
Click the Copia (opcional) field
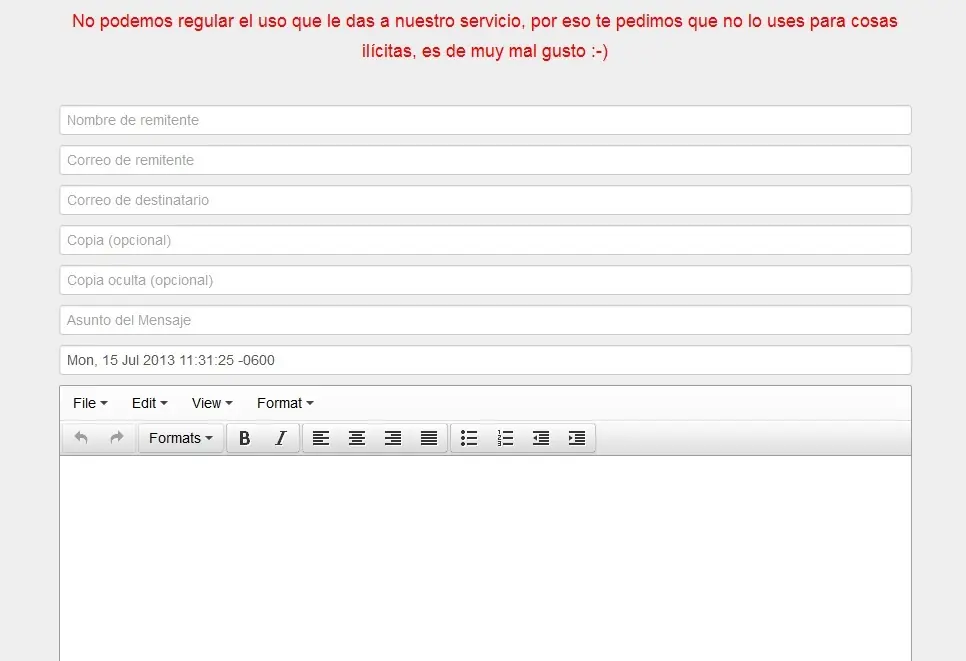485,240
